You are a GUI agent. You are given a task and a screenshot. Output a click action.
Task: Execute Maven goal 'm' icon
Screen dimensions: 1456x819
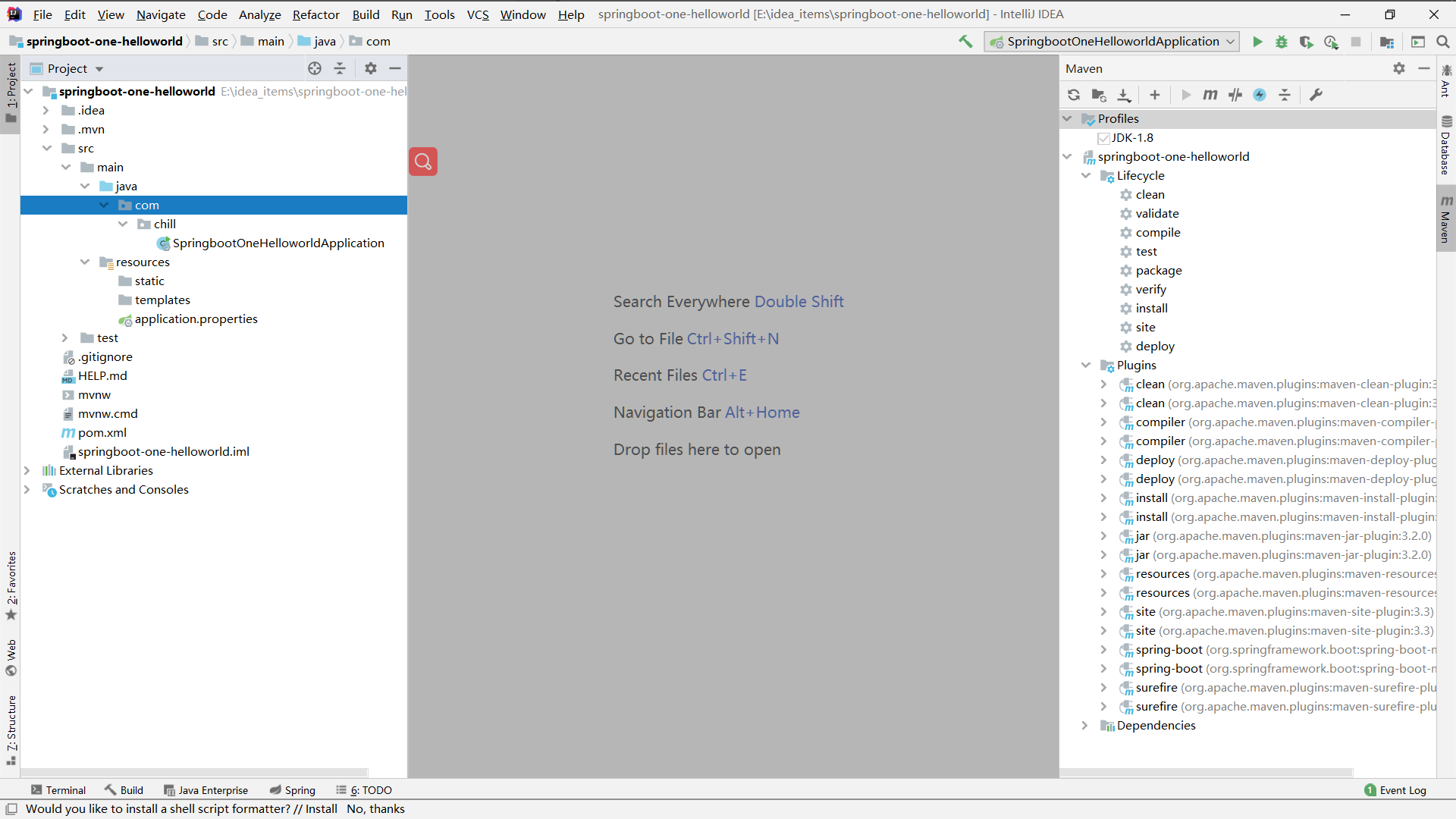tap(1210, 95)
